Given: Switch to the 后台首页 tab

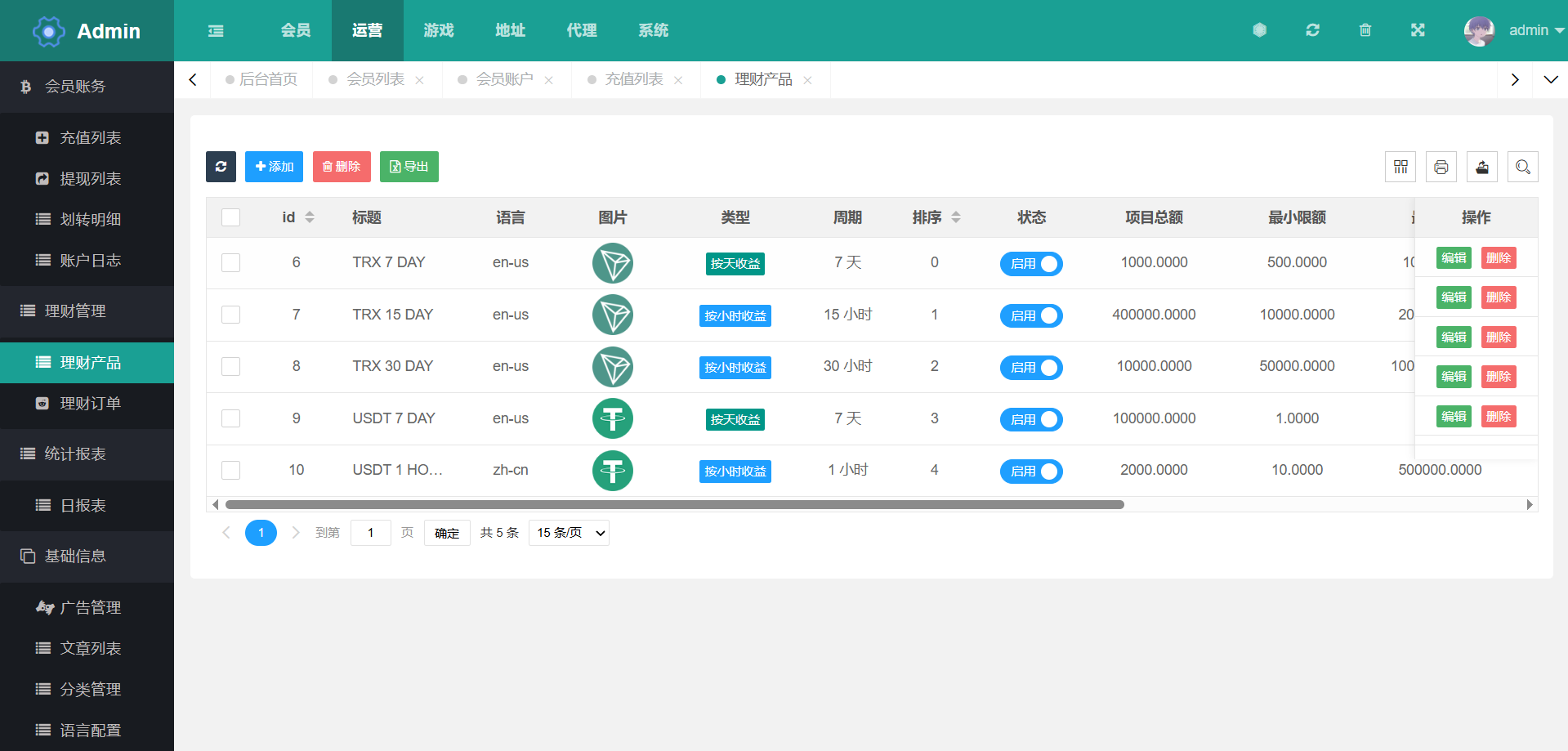Looking at the screenshot, I should (x=261, y=80).
